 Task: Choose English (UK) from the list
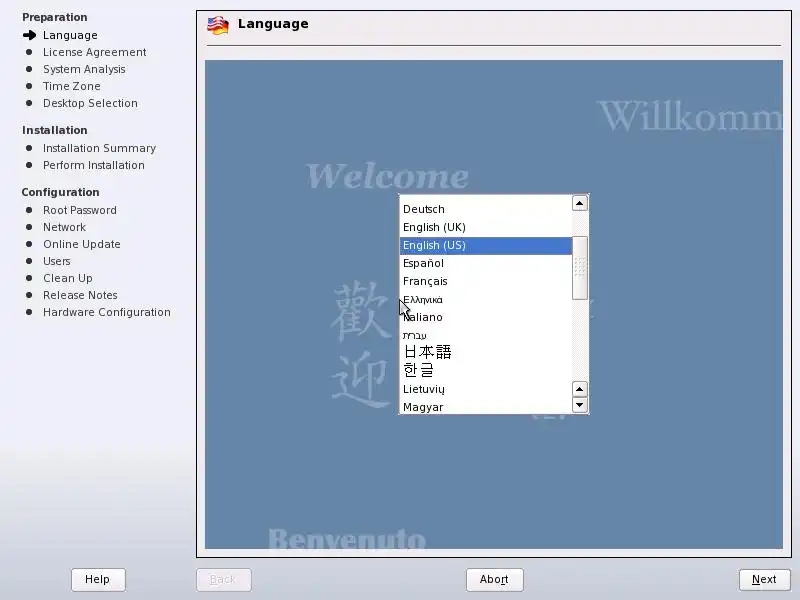point(486,227)
